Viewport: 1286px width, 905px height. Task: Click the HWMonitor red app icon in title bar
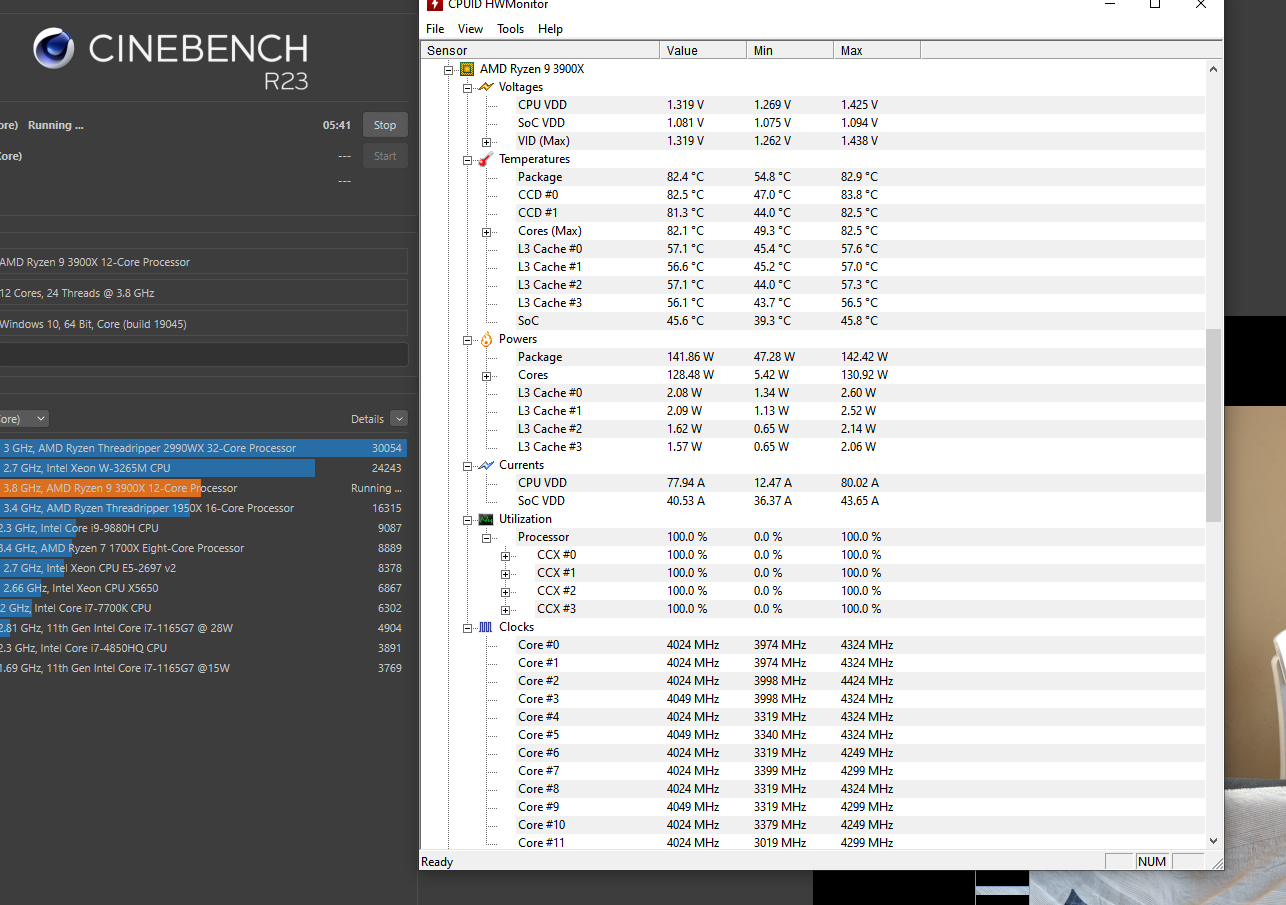(x=435, y=5)
